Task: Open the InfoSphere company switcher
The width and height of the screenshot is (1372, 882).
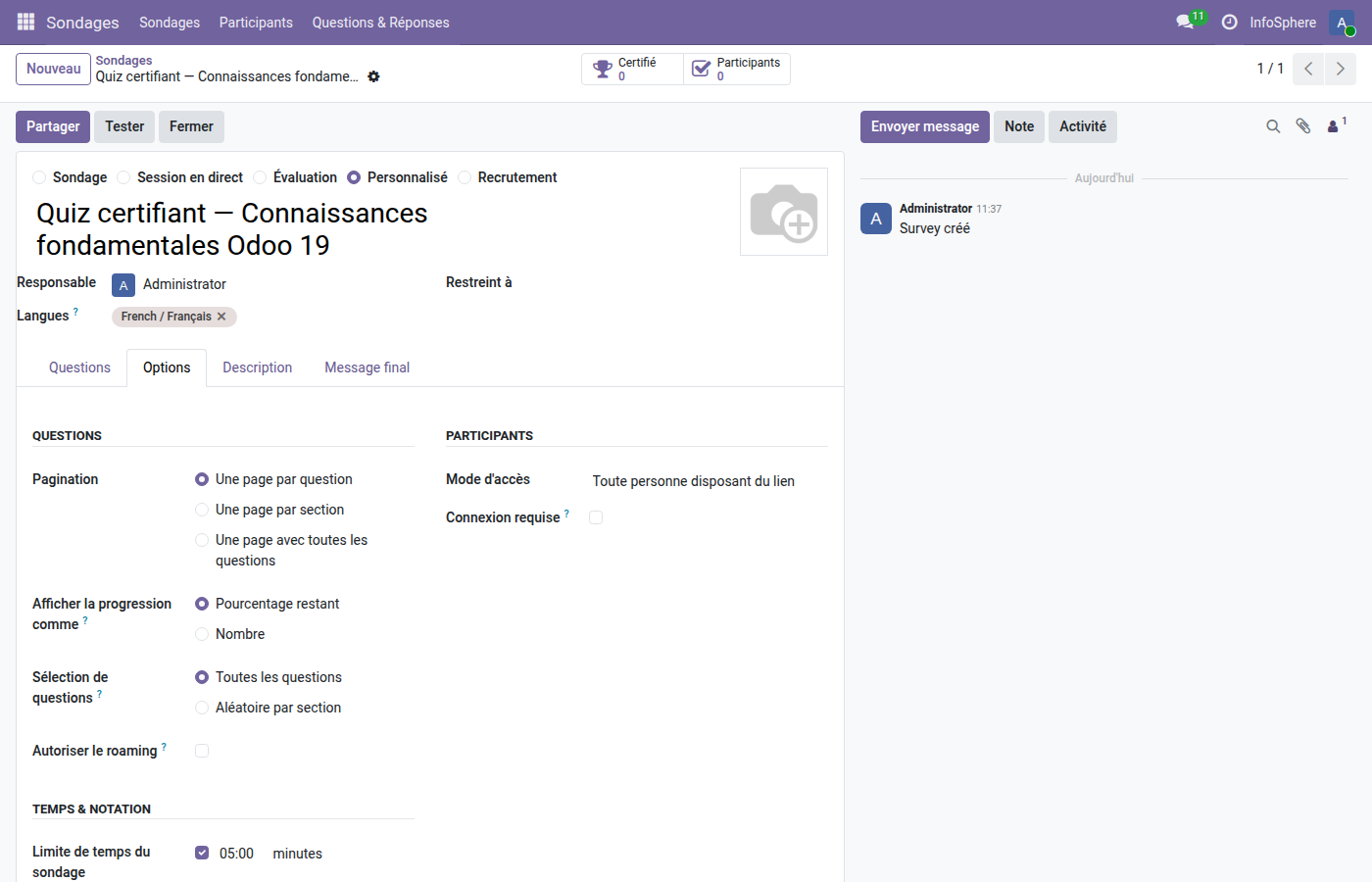Action: [1282, 22]
